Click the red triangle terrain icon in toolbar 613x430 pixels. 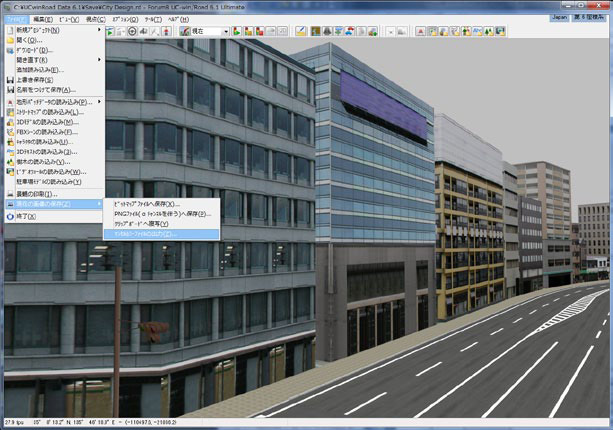coord(421,31)
